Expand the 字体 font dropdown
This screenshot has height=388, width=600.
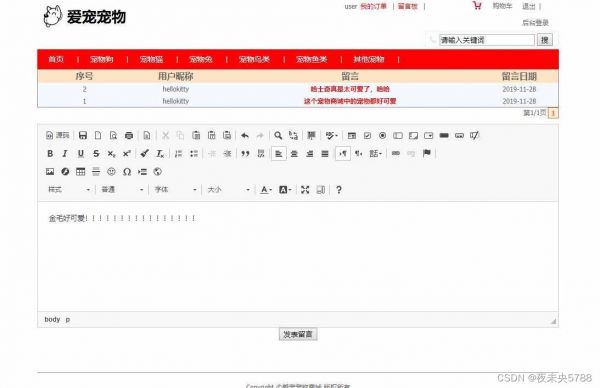click(176, 189)
